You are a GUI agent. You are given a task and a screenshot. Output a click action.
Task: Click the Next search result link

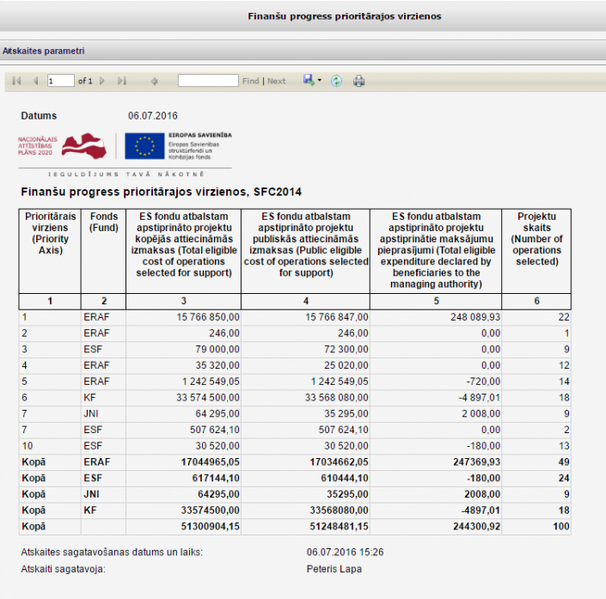coord(276,81)
